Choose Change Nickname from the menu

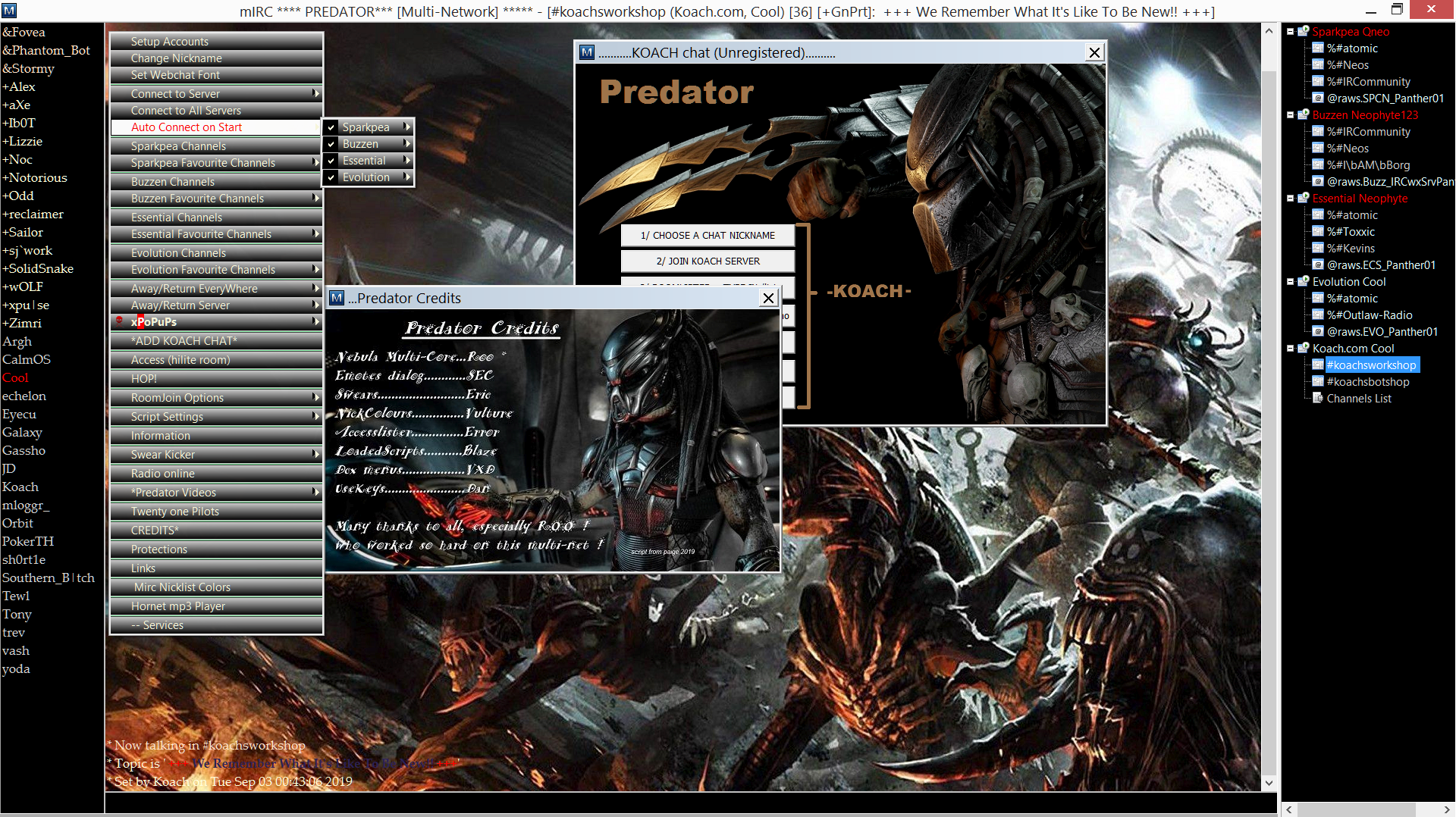216,58
